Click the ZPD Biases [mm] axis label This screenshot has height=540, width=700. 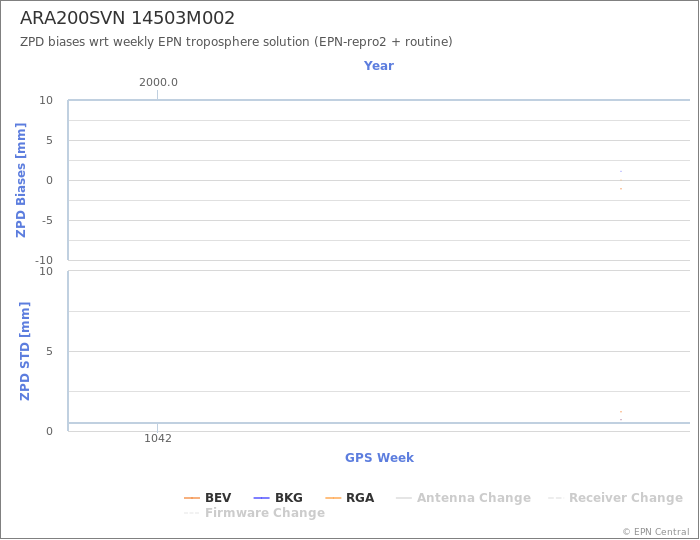pyautogui.click(x=21, y=180)
